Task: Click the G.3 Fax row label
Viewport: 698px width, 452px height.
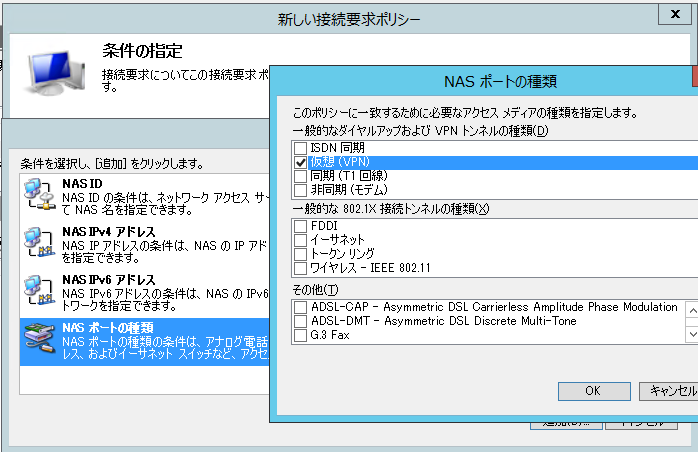Action: (330, 335)
